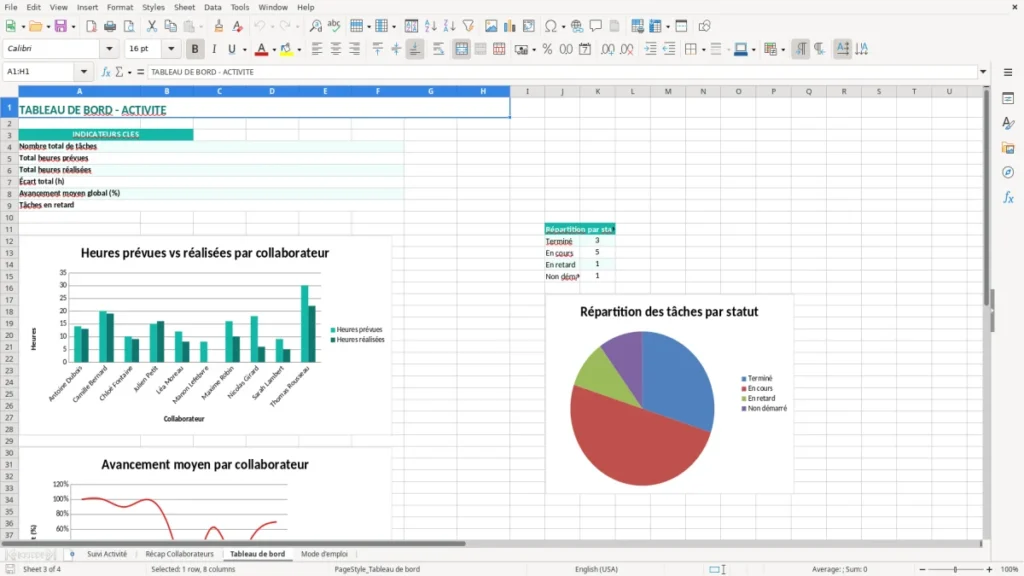This screenshot has width=1024, height=576.
Task: Expand the formula bar
Action: (x=983, y=72)
